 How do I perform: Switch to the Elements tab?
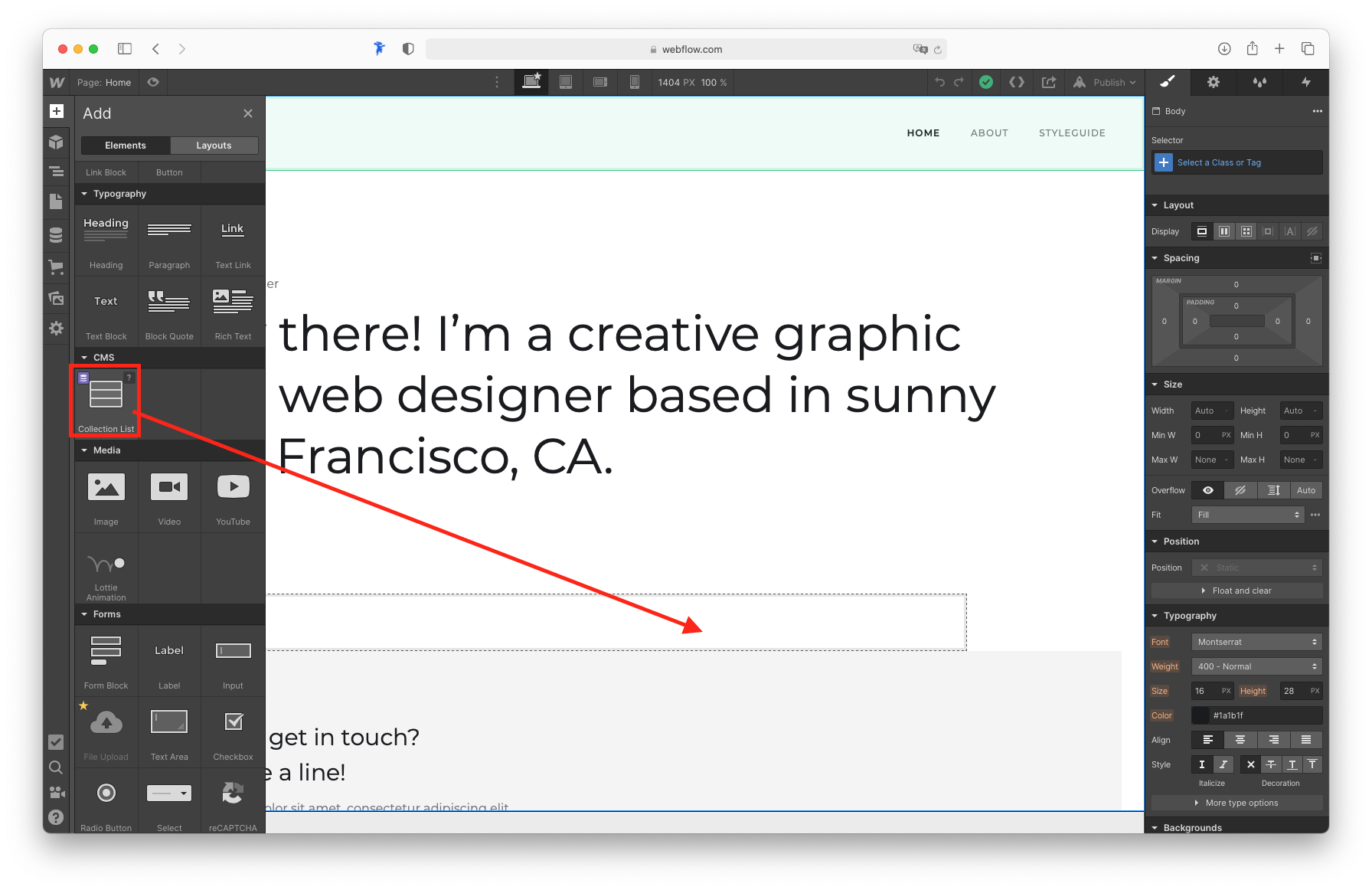(125, 145)
